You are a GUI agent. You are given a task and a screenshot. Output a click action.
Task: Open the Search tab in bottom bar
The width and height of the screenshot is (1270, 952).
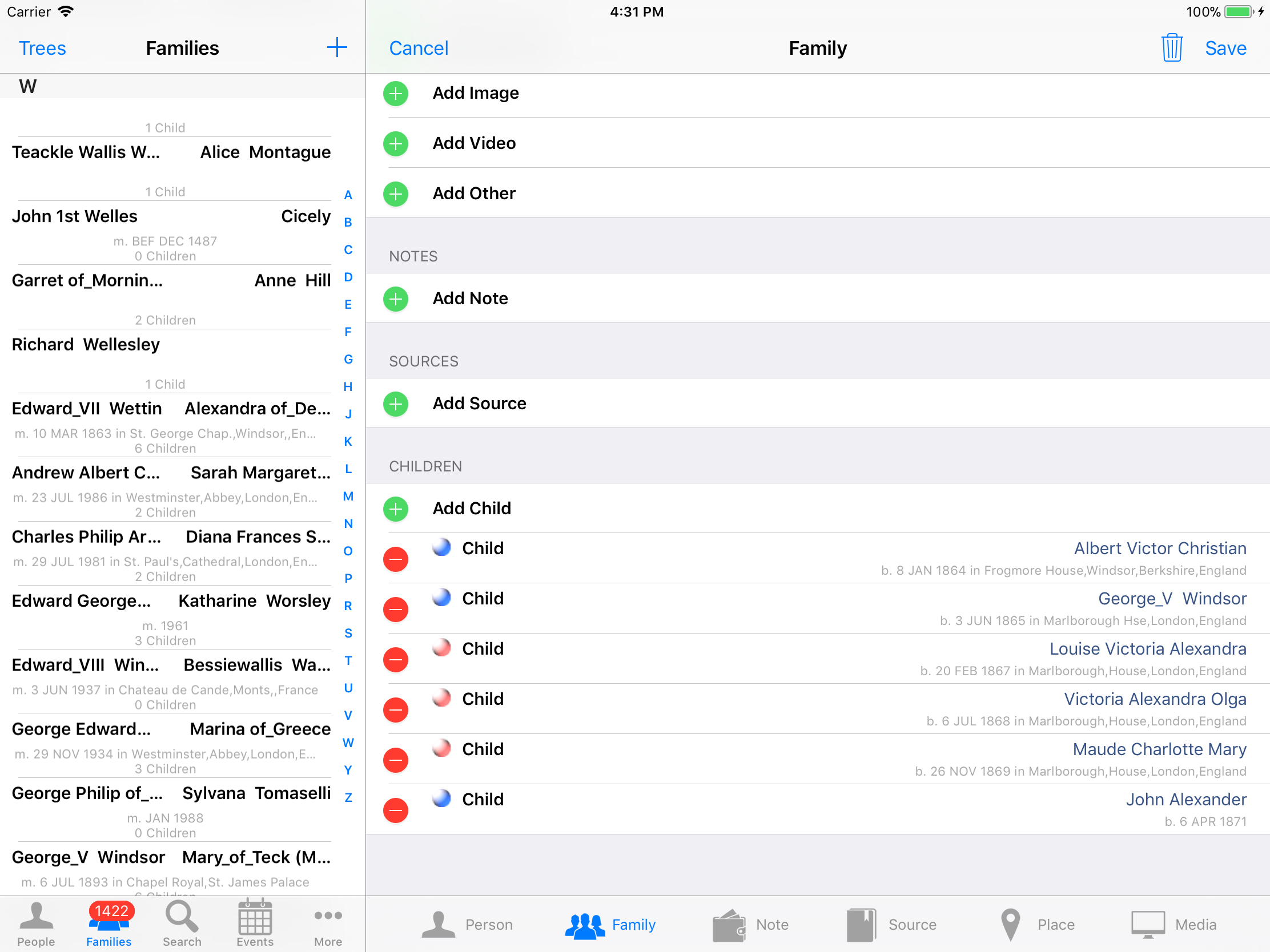coord(182,923)
